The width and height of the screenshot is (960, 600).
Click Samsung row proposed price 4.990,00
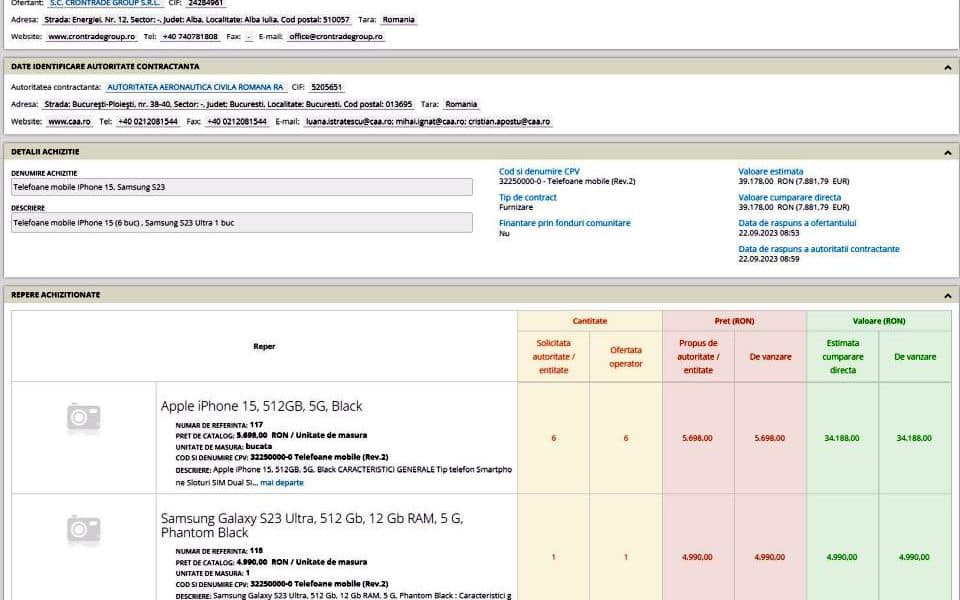point(697,557)
